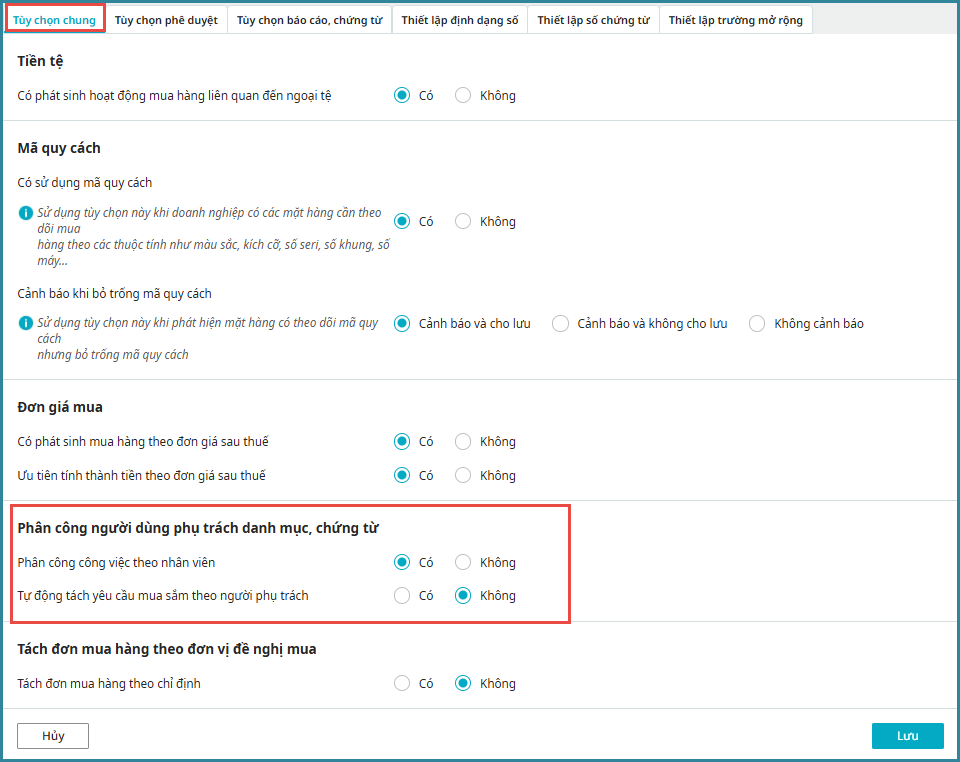Set Có for mua hàng theo đơn giá sau thuế
This screenshot has width=960, height=762.
click(402, 442)
